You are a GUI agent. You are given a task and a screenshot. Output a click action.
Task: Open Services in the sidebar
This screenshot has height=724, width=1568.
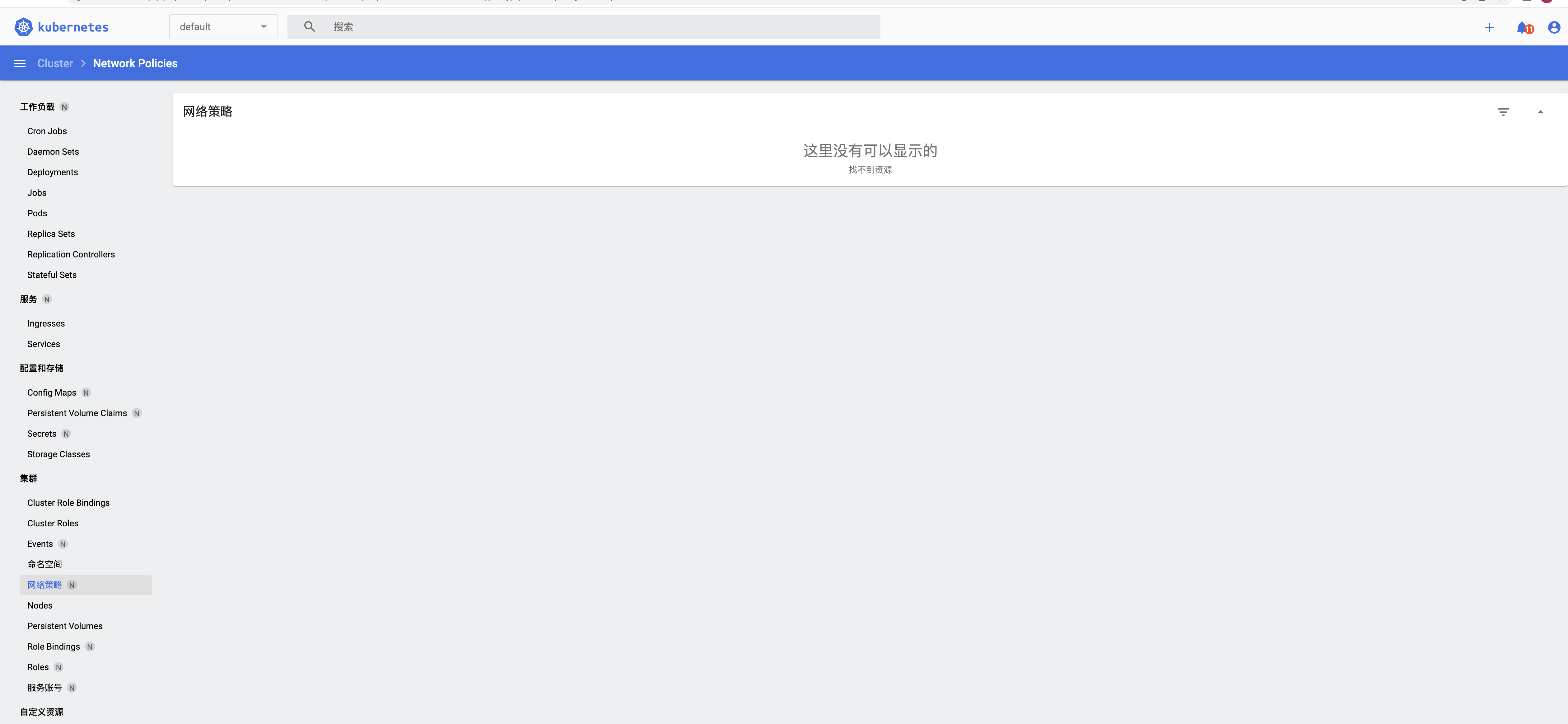pyautogui.click(x=44, y=344)
